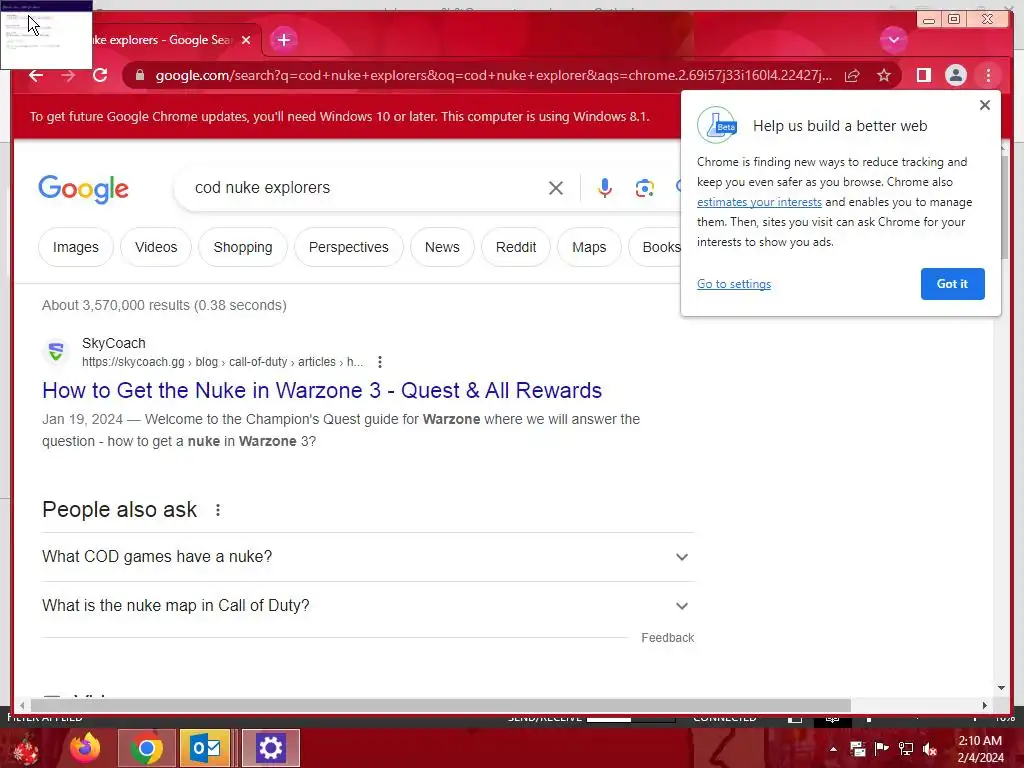
Task: Open How to Get the Nuke result
Action: 322,391
